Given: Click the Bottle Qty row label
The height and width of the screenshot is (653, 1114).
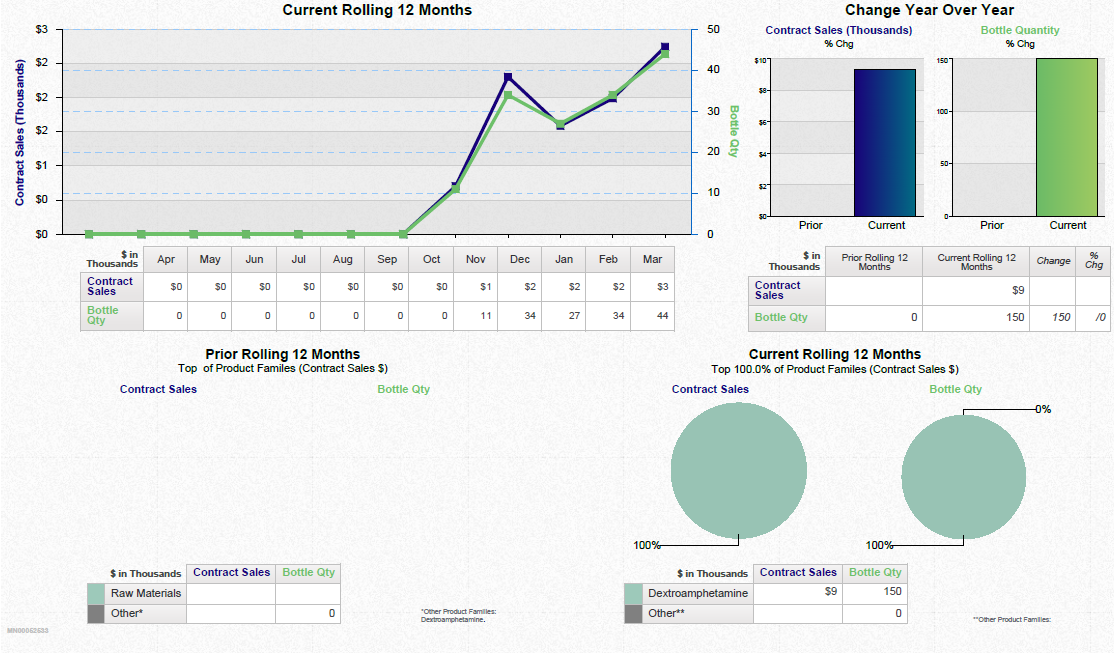Looking at the screenshot, I should click(105, 316).
